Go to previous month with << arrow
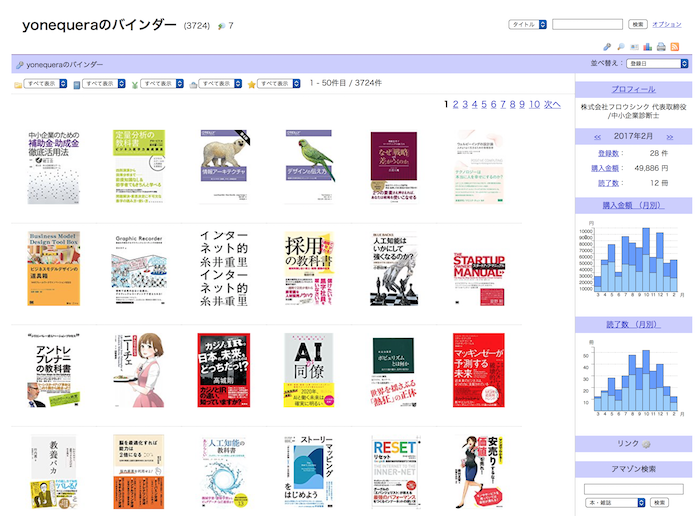 [597, 135]
